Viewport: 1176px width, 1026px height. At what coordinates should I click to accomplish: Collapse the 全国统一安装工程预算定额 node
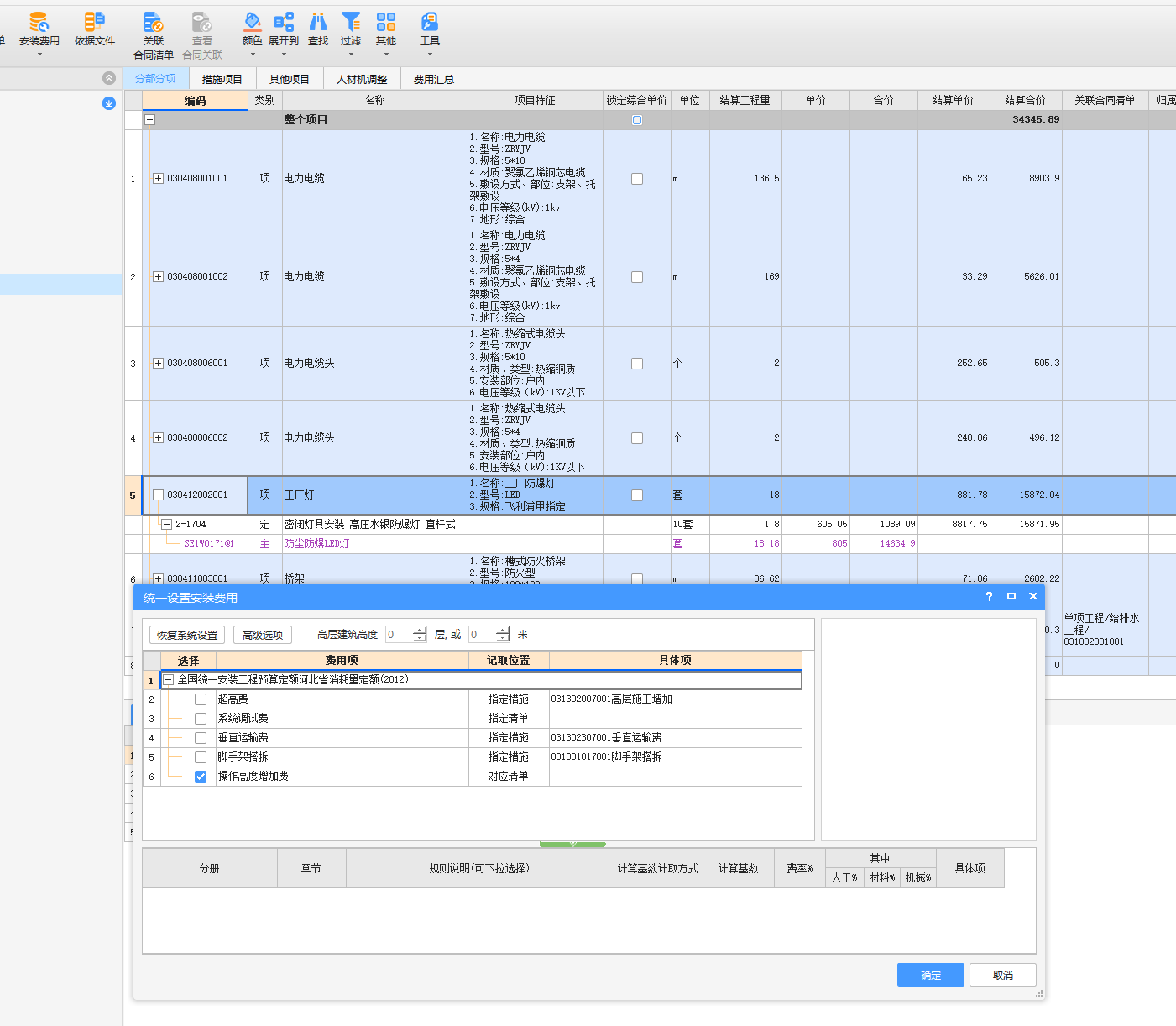click(x=168, y=680)
